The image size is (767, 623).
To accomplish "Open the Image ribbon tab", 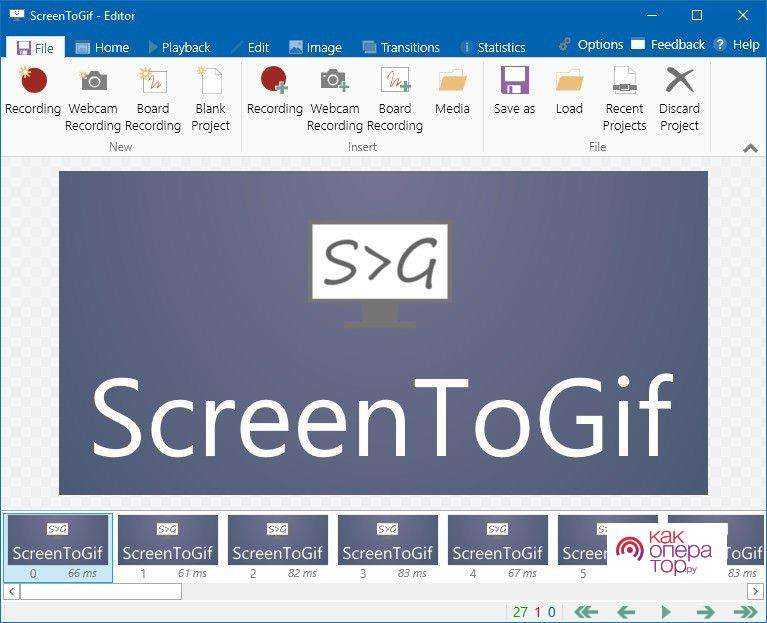I will point(316,47).
